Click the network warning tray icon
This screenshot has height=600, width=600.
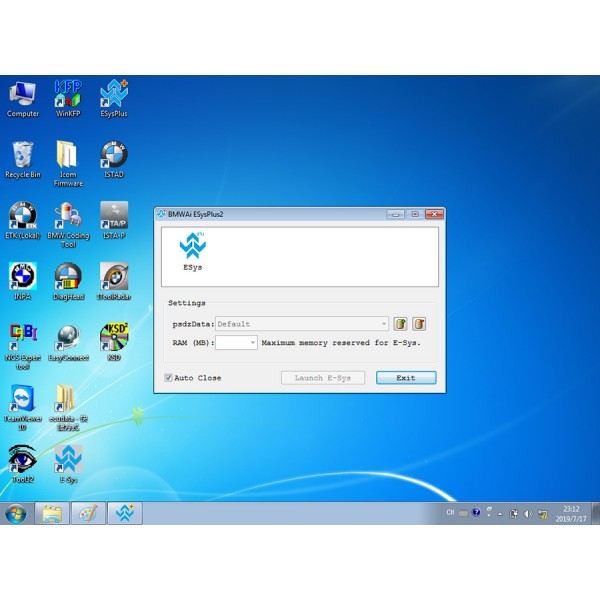tap(542, 514)
